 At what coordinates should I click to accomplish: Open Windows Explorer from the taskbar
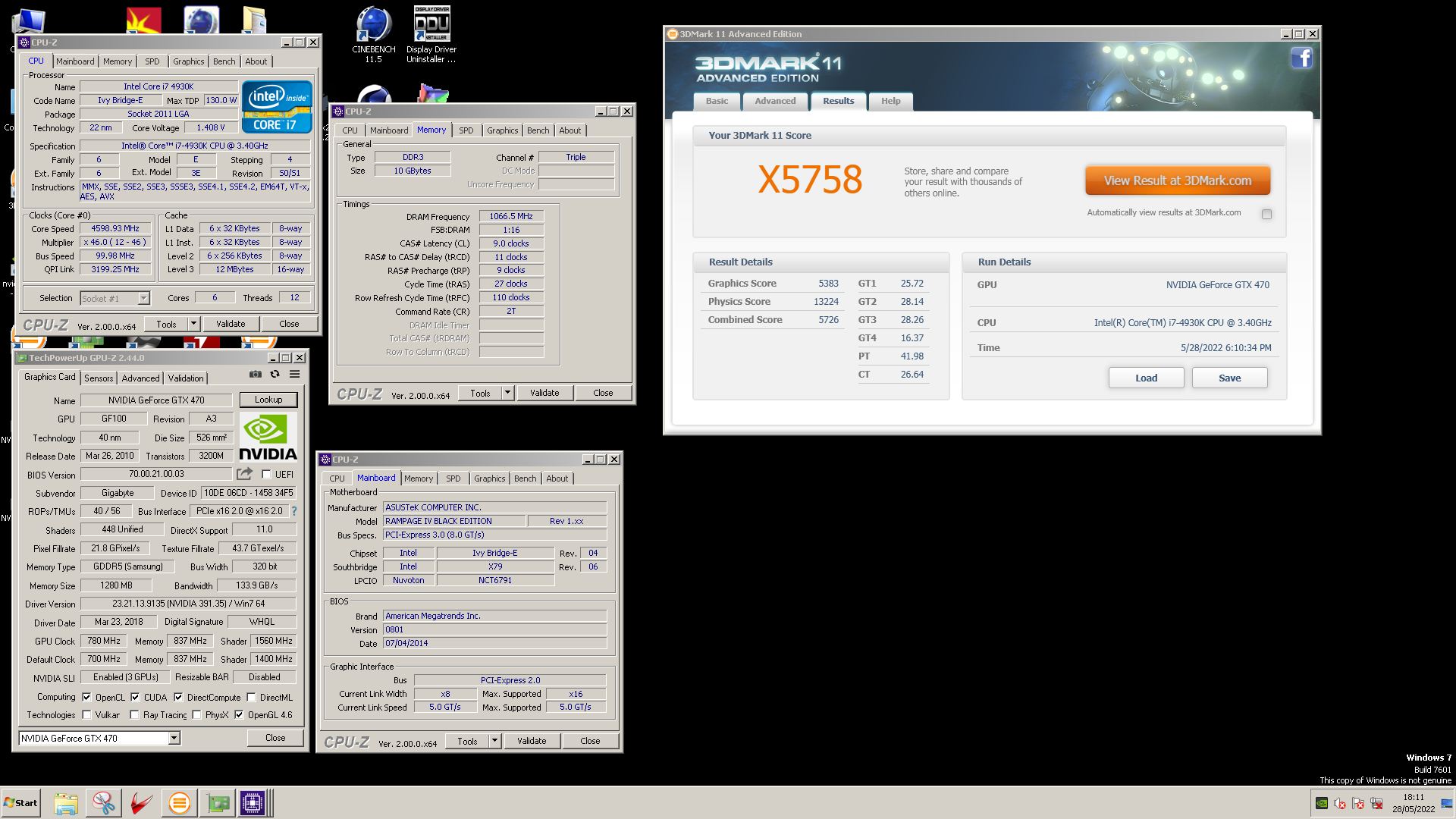(x=66, y=803)
